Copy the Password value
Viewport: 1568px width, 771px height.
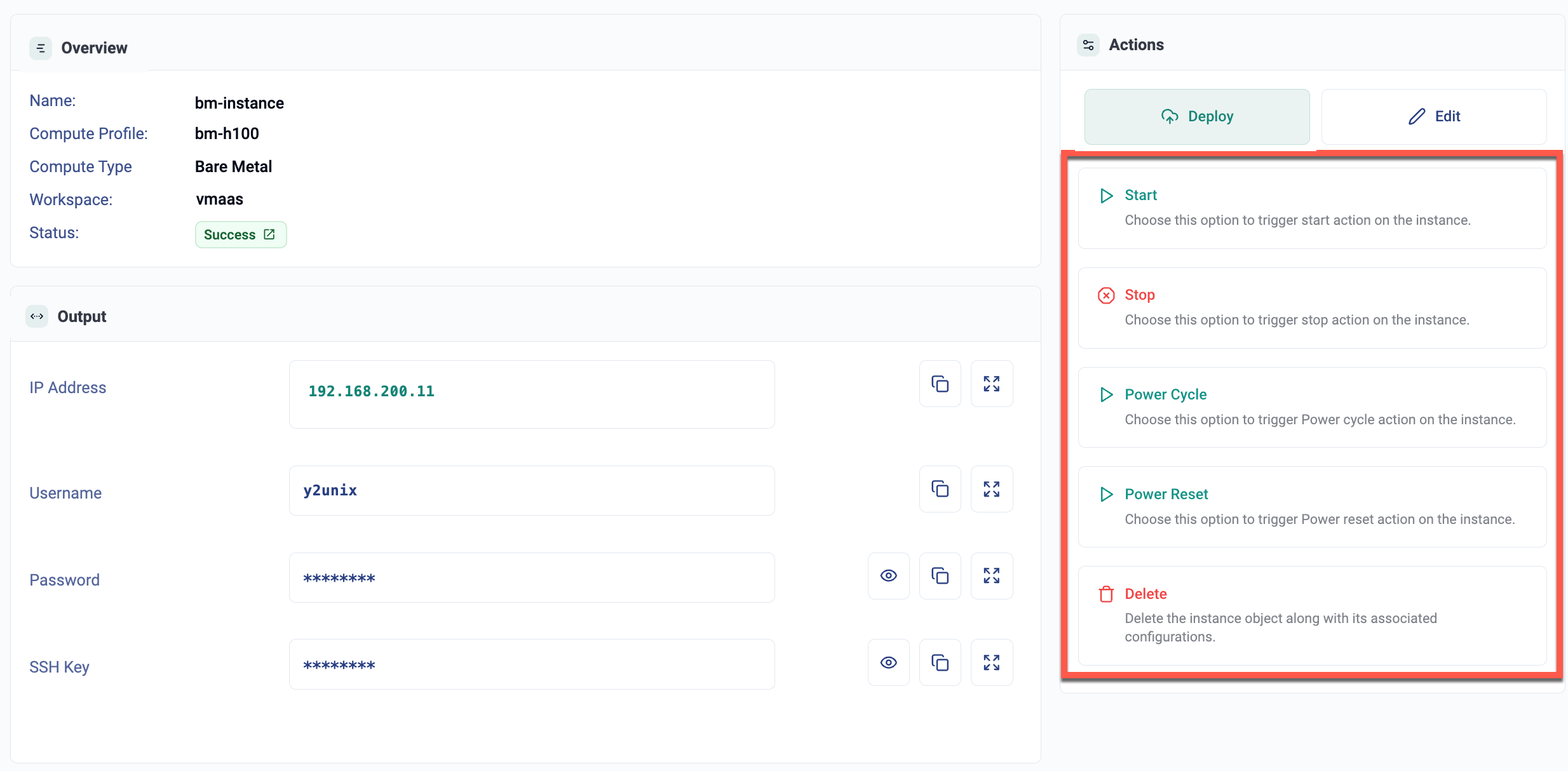[940, 576]
